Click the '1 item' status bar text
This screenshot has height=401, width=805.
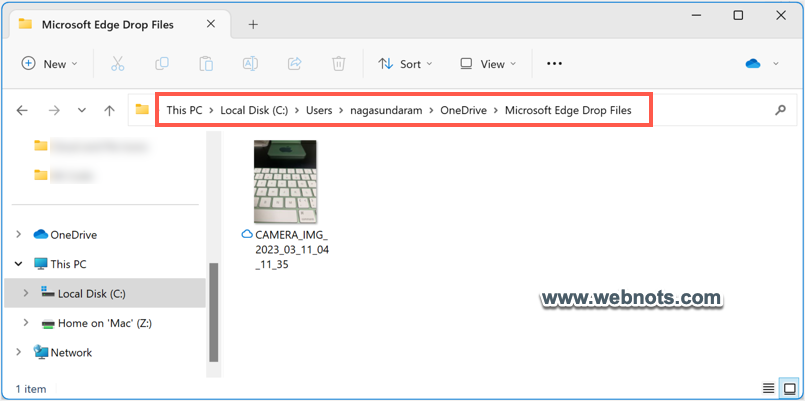coord(31,389)
